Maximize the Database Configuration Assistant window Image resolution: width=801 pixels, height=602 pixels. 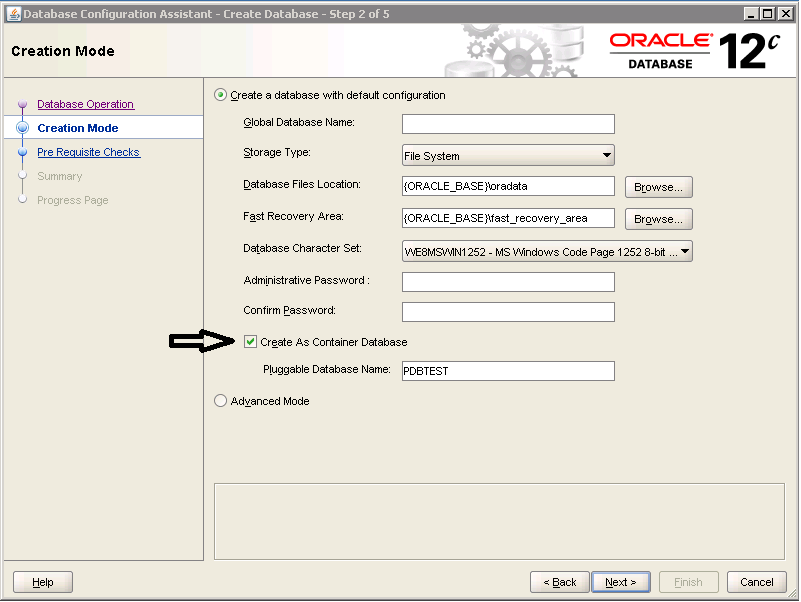[767, 14]
